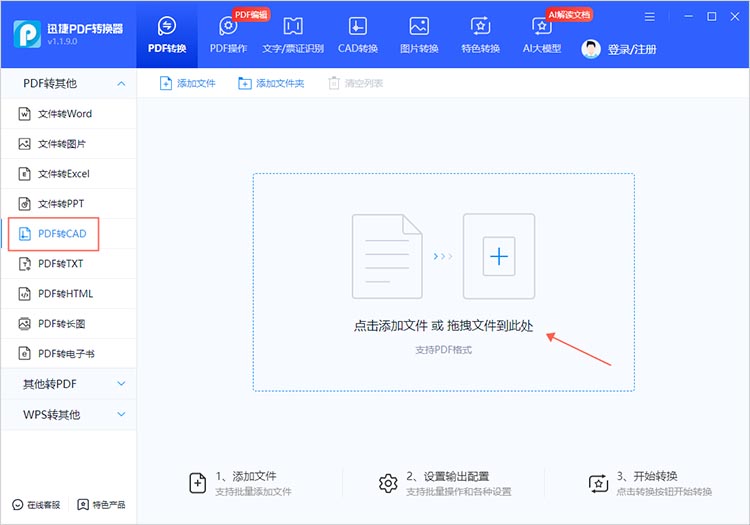Image resolution: width=750 pixels, height=525 pixels.
Task: Click the user avatar icon
Action: (x=591, y=49)
